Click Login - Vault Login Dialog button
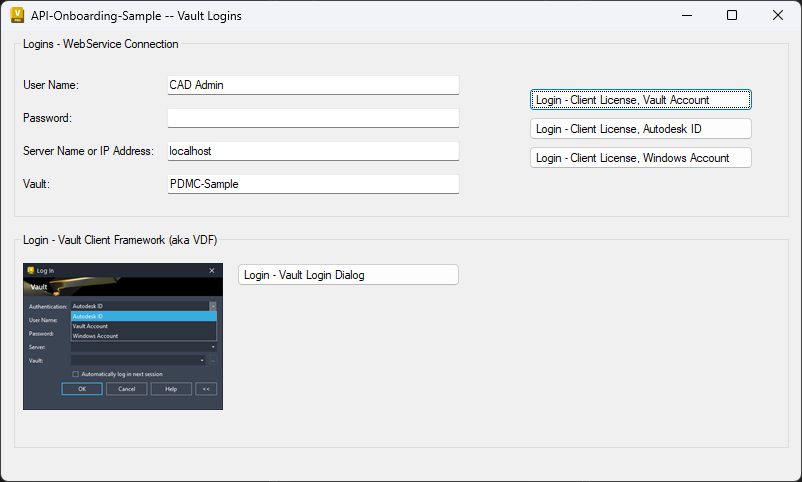The width and height of the screenshot is (802, 482). tap(348, 275)
